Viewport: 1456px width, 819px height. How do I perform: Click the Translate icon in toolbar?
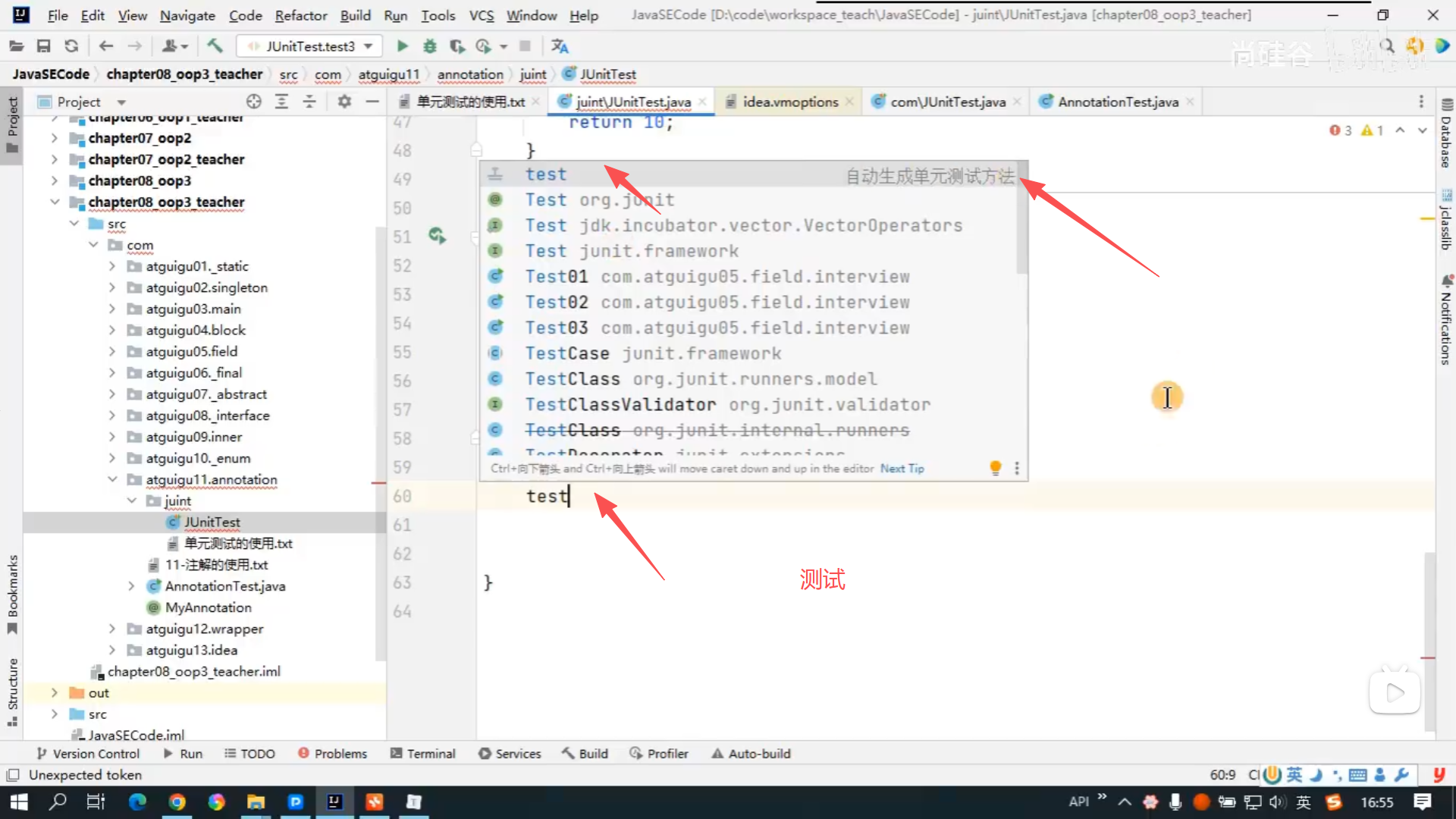tap(560, 46)
